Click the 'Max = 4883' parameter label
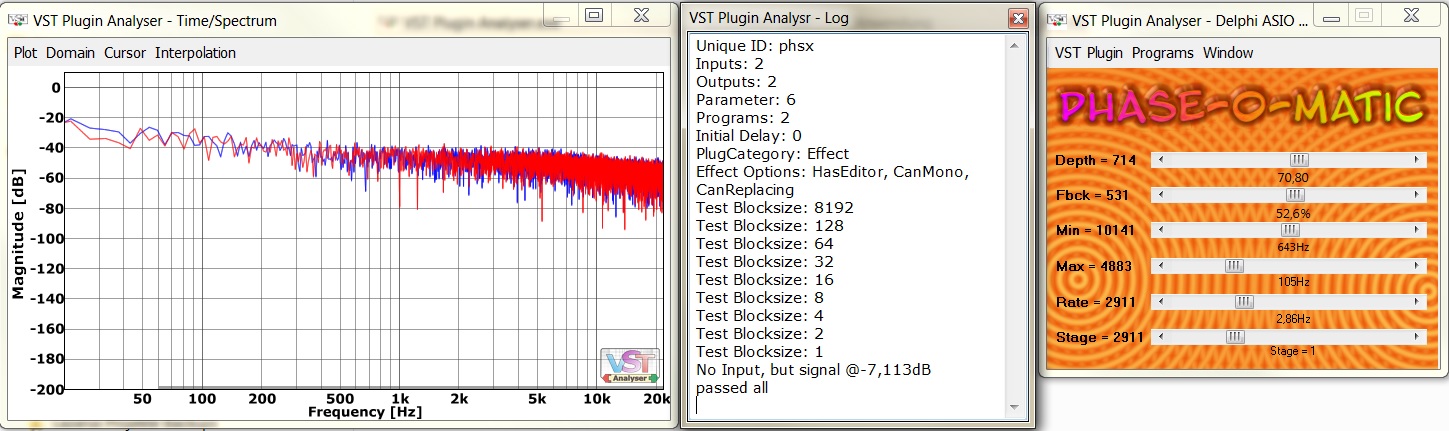This screenshot has width=1449, height=431. point(1096,267)
